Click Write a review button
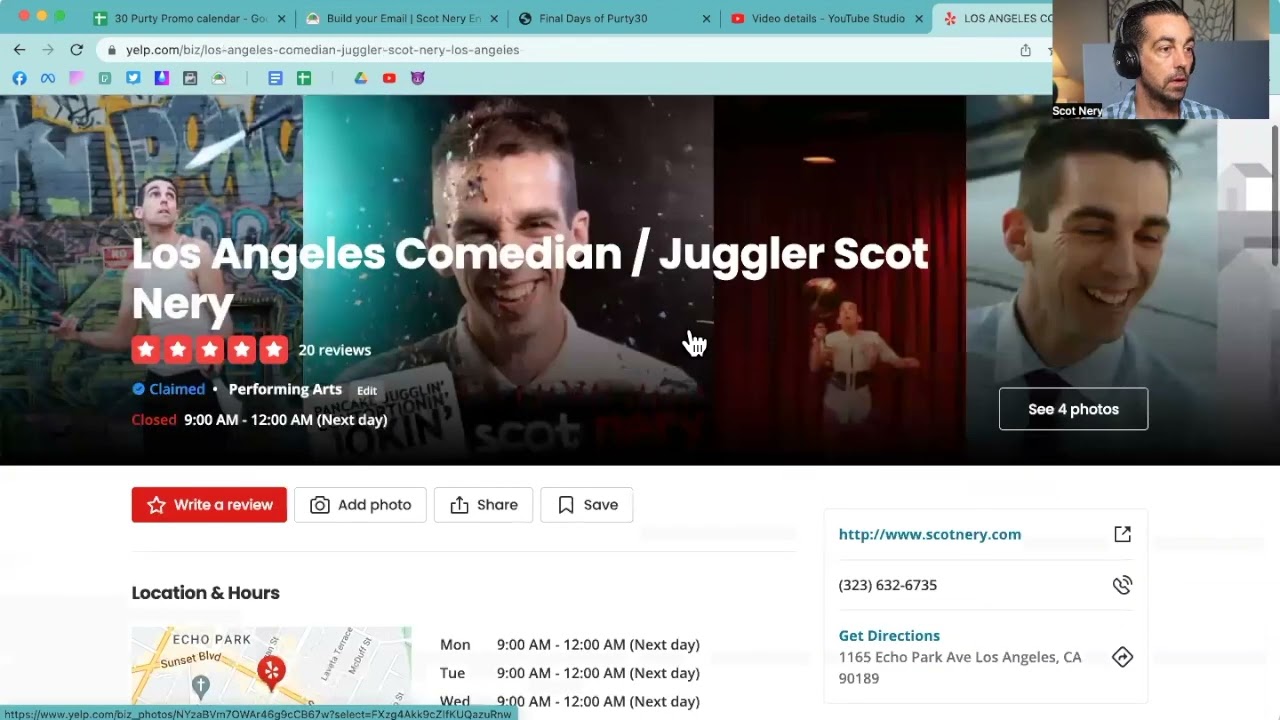 [209, 505]
